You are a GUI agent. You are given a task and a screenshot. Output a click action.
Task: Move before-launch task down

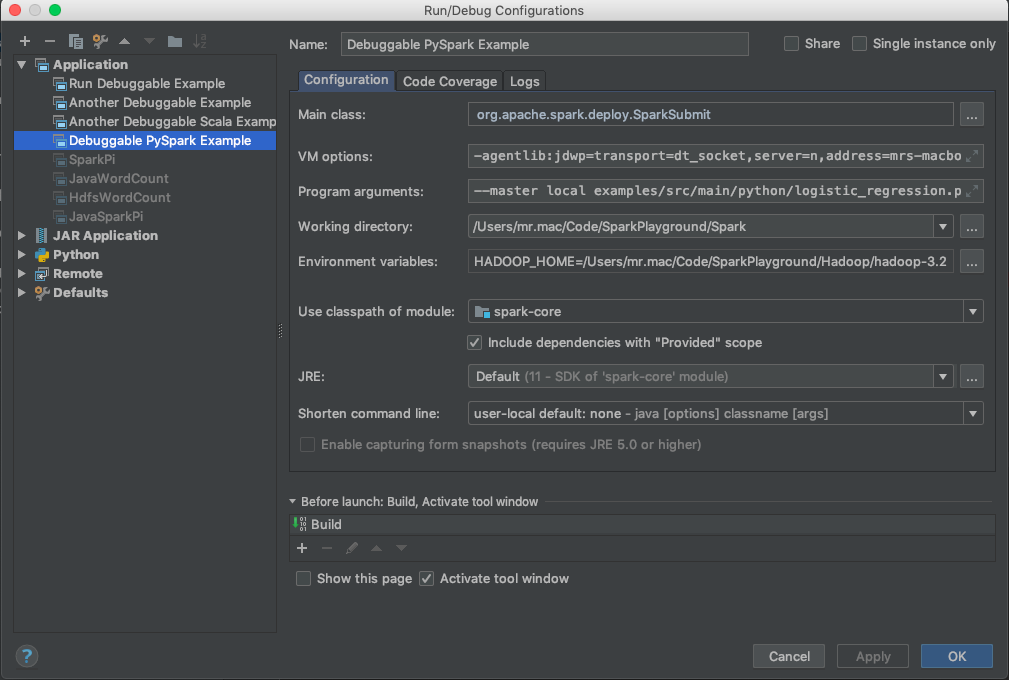pos(402,548)
